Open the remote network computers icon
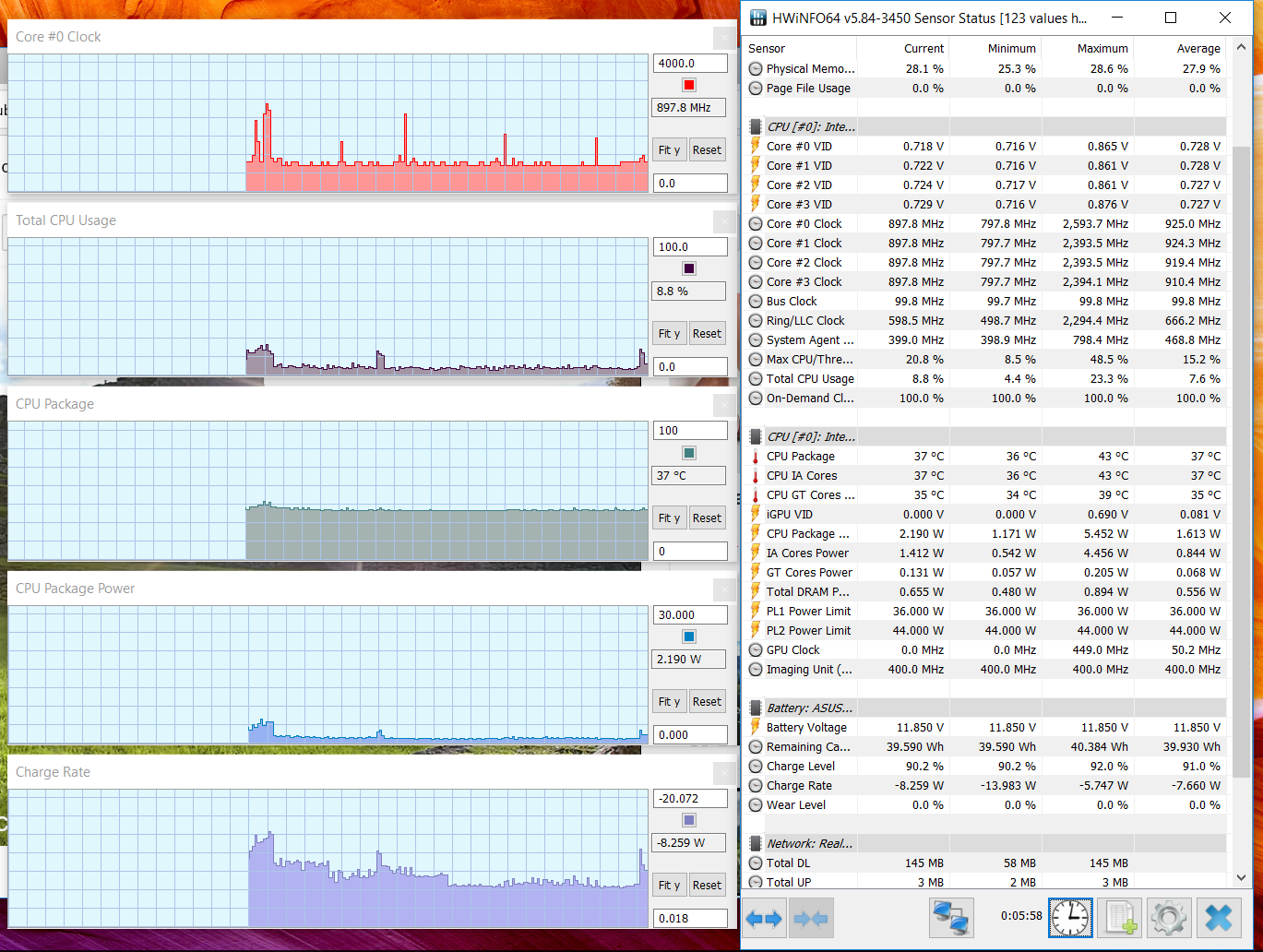This screenshot has width=1263, height=952. pyautogui.click(x=950, y=918)
